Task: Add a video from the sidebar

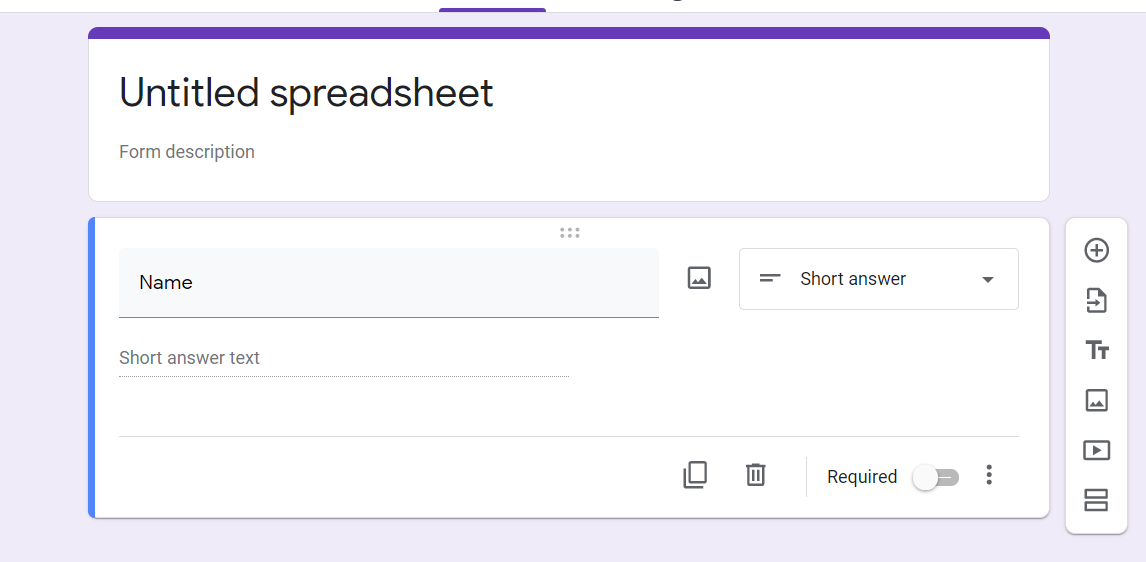Action: coord(1096,450)
